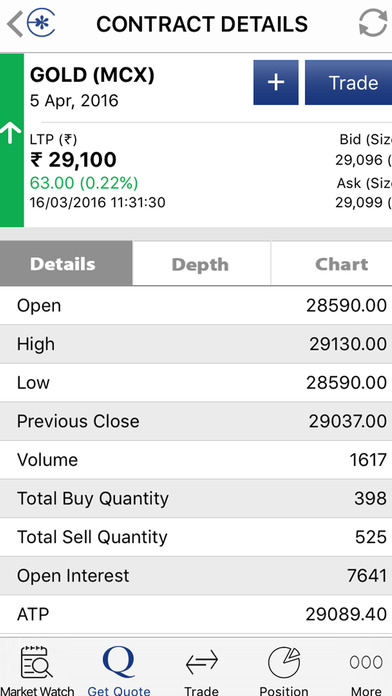Viewport: 392px width, 696px height.
Task: Tap the green up-arrow indicator strip
Action: [12, 140]
